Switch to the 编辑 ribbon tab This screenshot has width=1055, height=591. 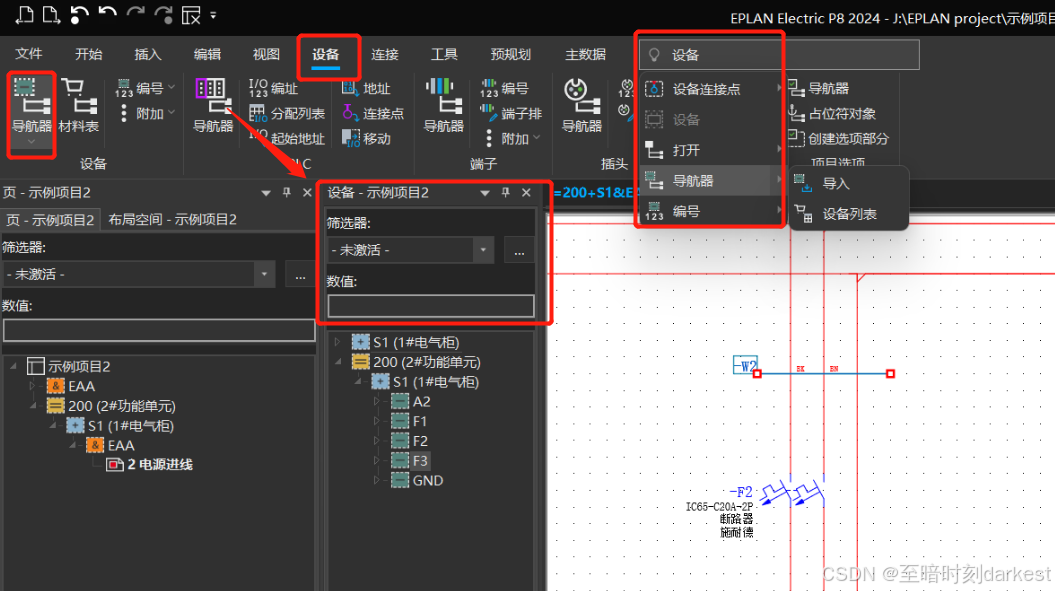pos(207,54)
